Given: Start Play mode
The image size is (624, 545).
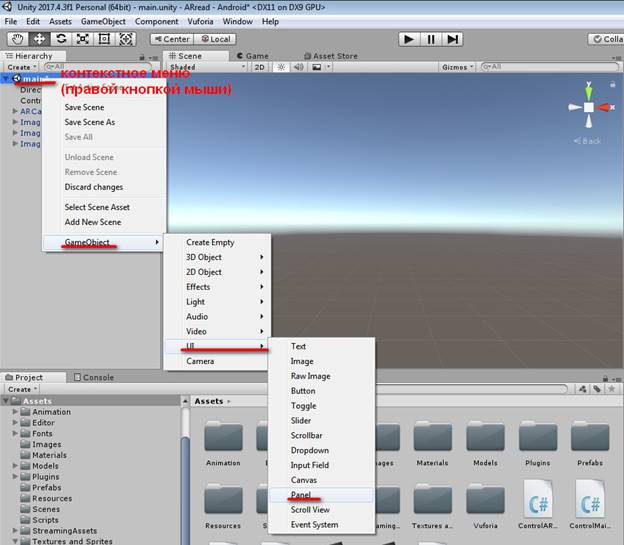Looking at the screenshot, I should 409,39.
